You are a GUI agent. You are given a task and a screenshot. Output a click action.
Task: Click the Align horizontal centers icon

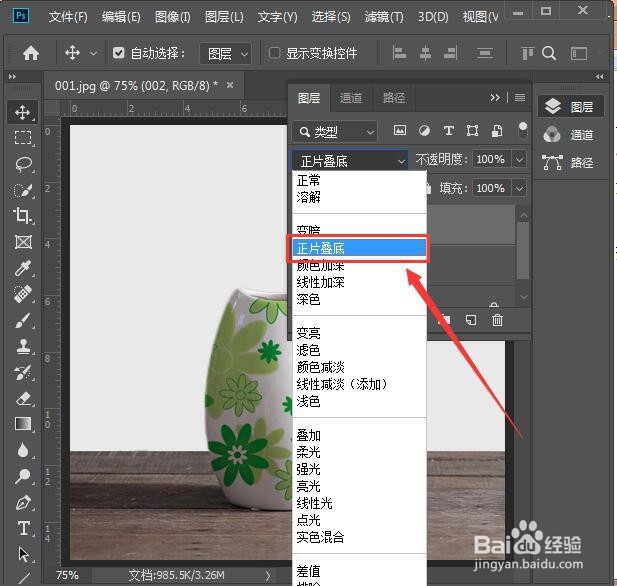click(425, 53)
